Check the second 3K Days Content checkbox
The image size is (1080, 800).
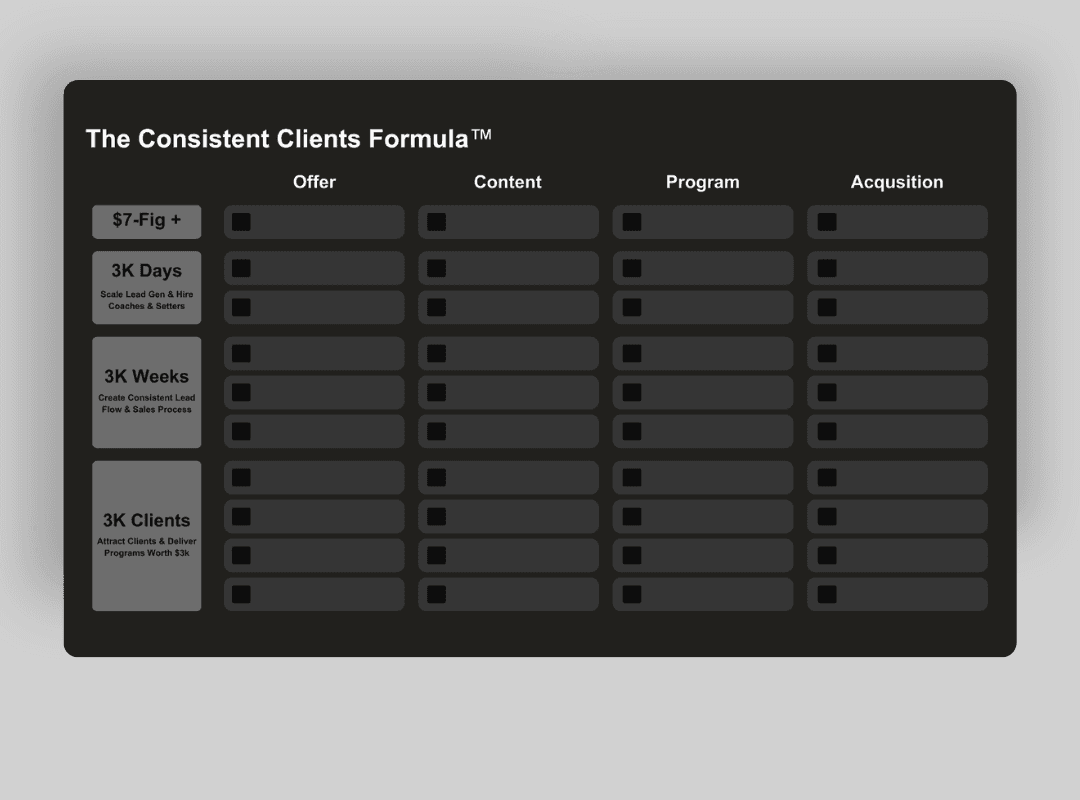(x=437, y=307)
